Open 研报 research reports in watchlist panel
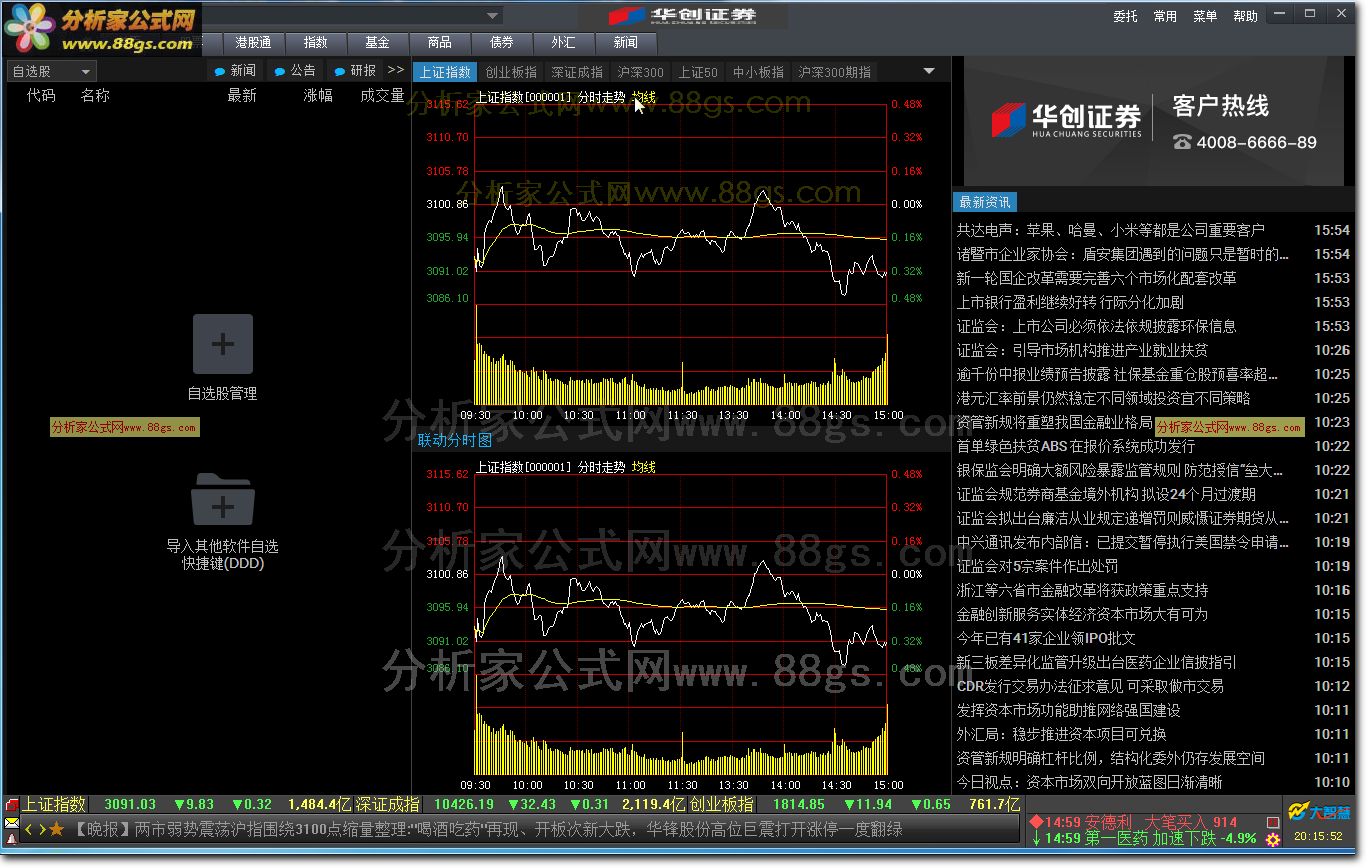Screen dimensions: 1368x868 click(x=355, y=71)
